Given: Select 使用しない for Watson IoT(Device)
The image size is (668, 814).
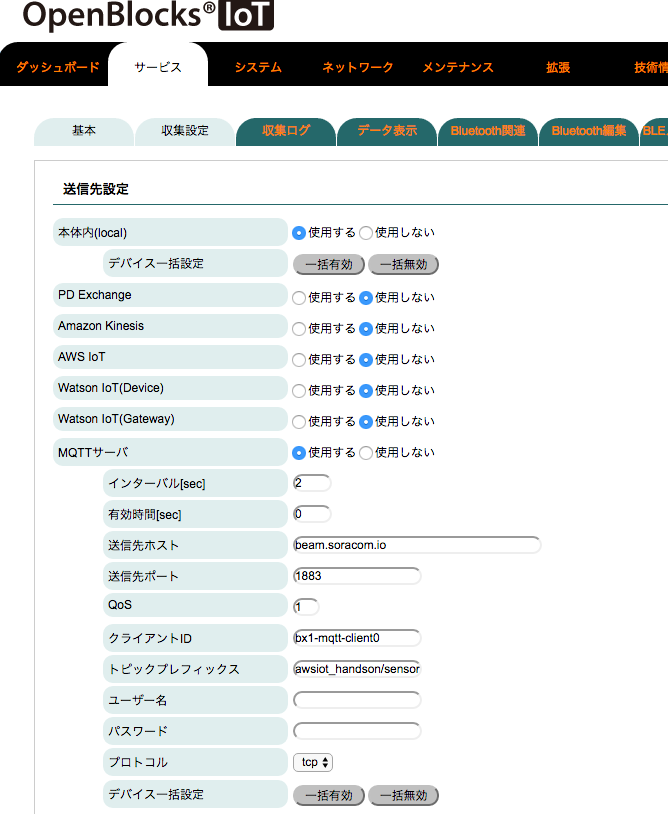Looking at the screenshot, I should [x=366, y=390].
